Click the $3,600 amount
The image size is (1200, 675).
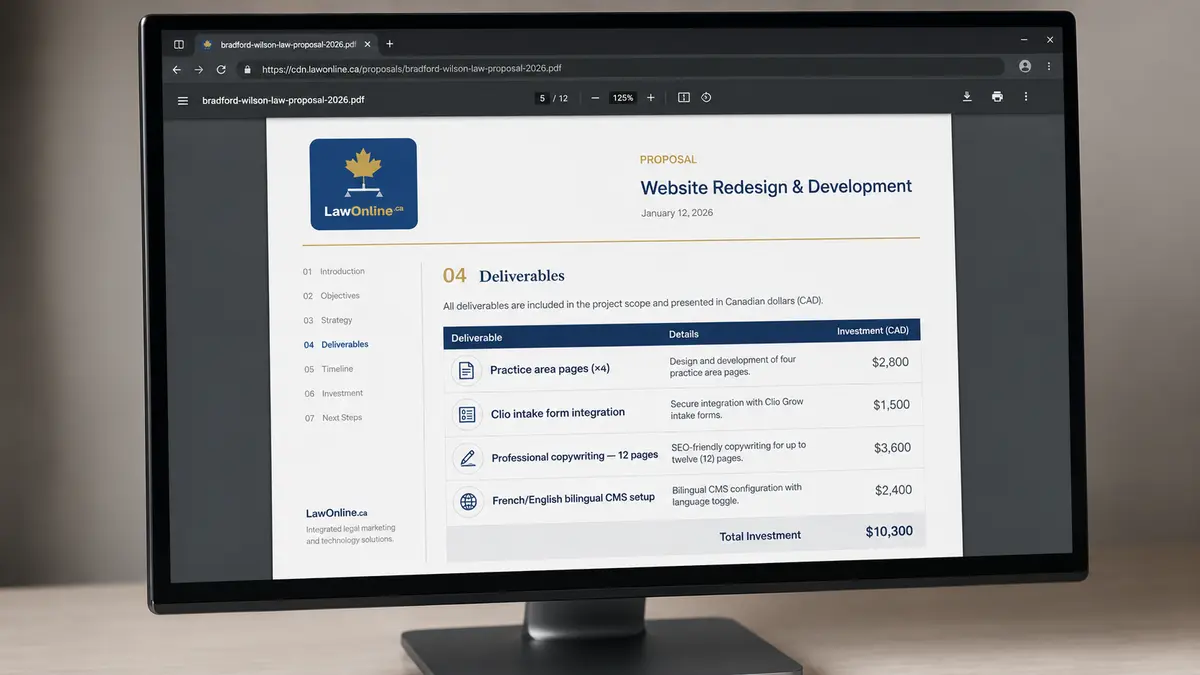892,448
